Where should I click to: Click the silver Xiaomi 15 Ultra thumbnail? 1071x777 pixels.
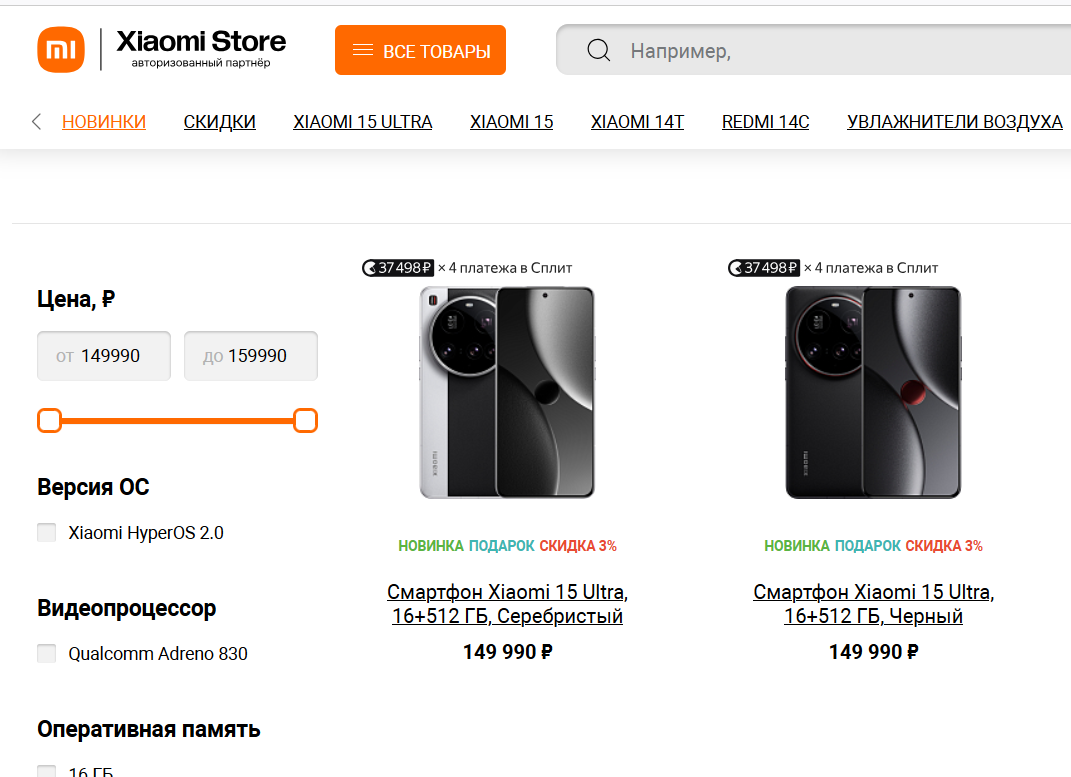pyautogui.click(x=507, y=392)
